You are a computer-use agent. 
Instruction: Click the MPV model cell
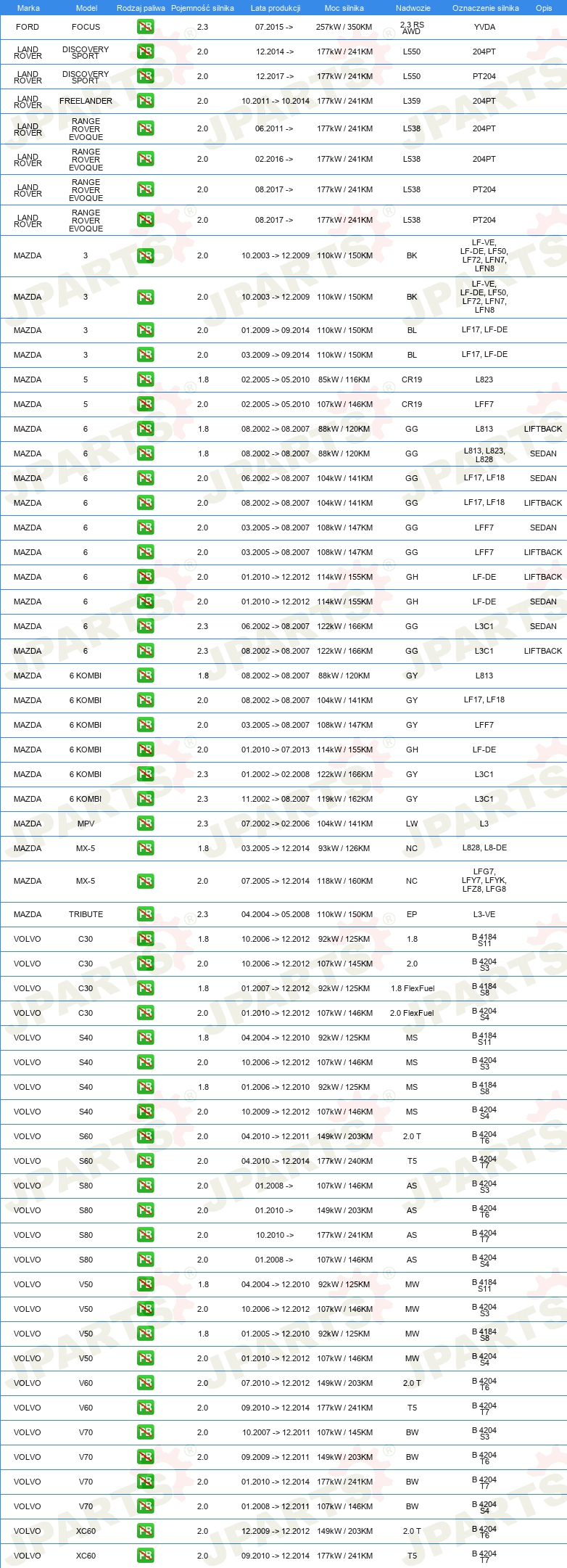86,824
